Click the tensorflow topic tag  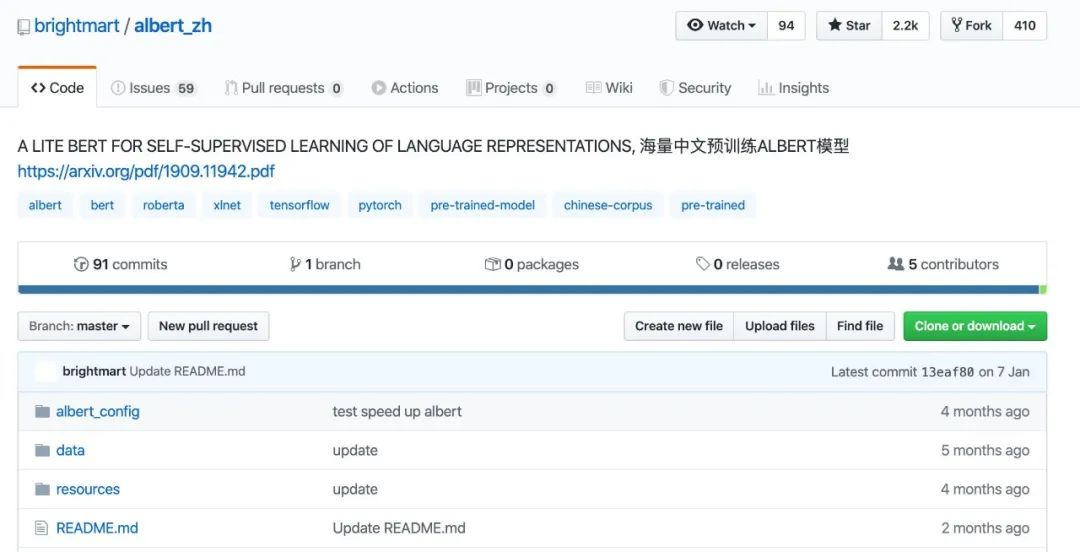click(x=300, y=205)
